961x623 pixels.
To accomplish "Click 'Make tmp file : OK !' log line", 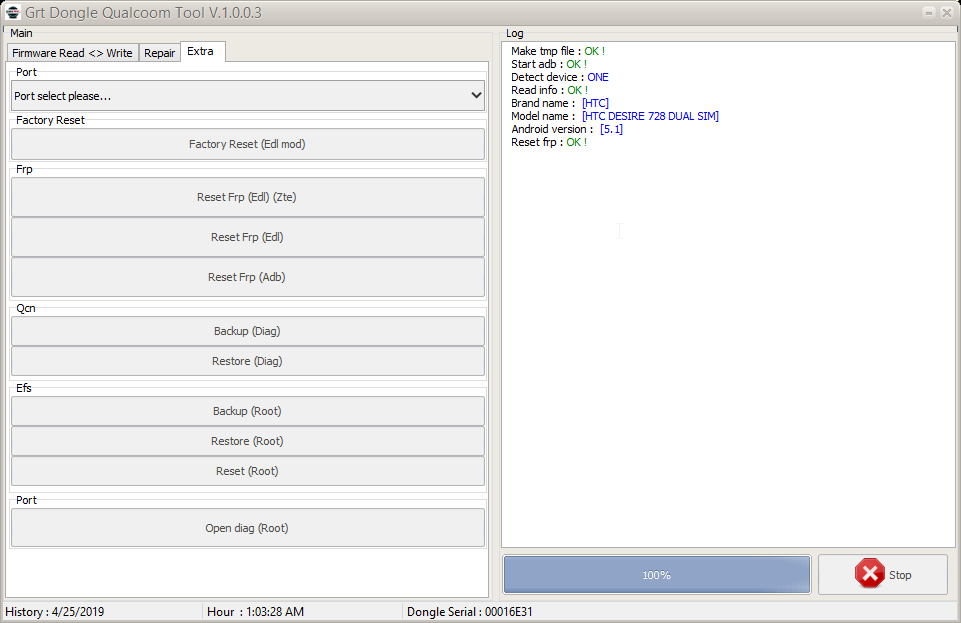I will pos(558,51).
